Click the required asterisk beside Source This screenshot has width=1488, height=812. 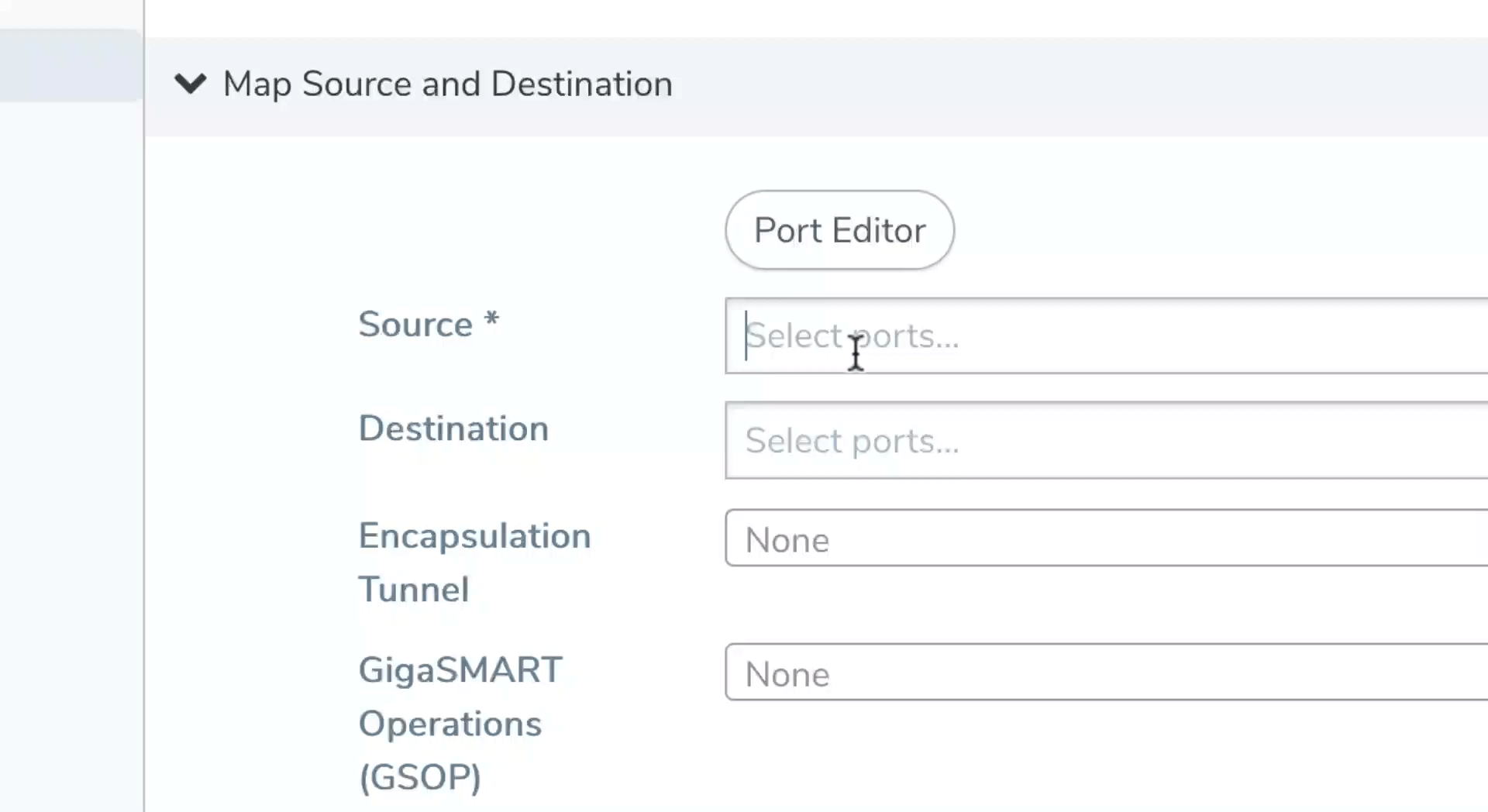(491, 319)
